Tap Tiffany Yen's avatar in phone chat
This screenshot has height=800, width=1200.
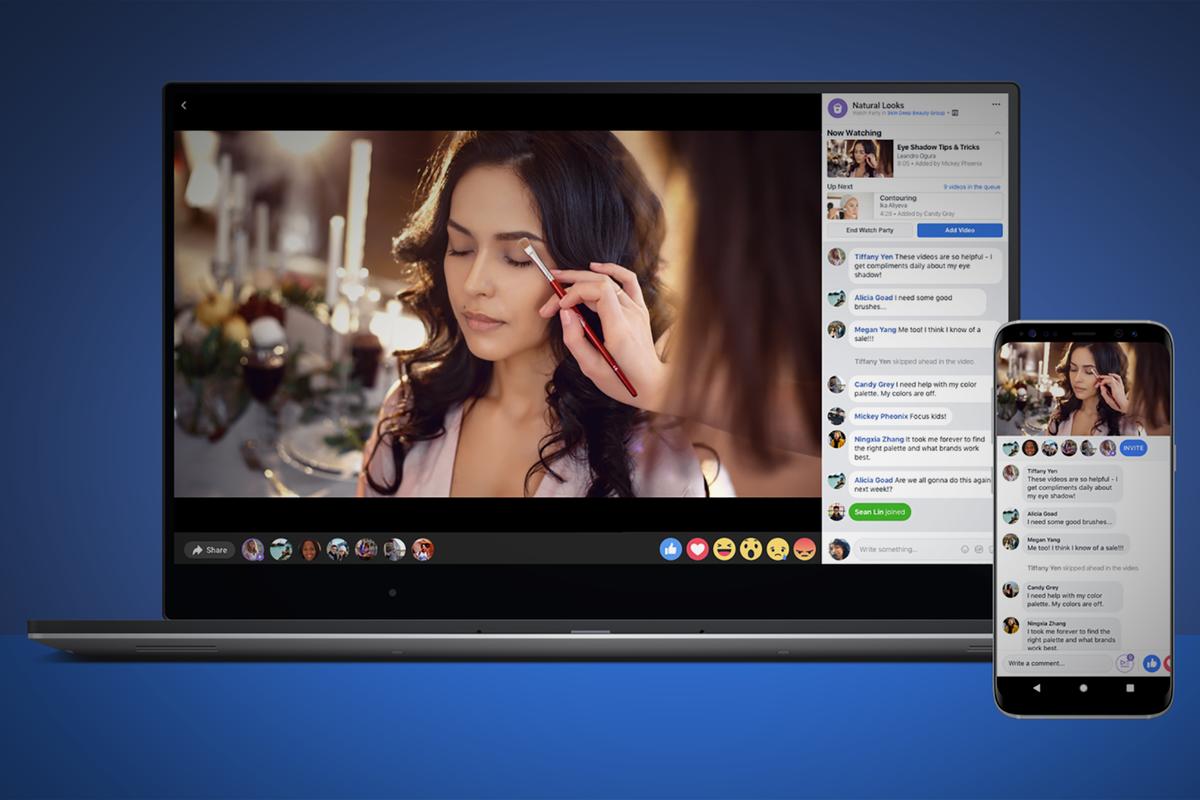click(1011, 473)
